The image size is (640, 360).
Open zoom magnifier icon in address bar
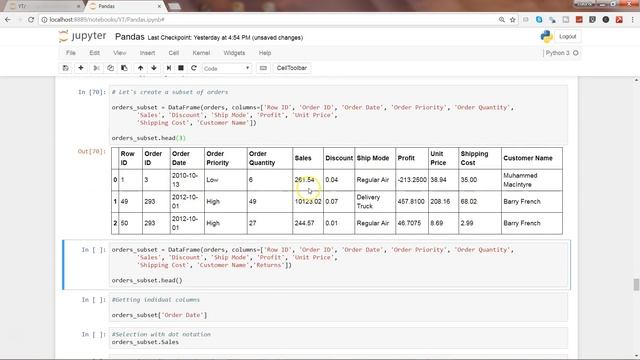click(502, 20)
